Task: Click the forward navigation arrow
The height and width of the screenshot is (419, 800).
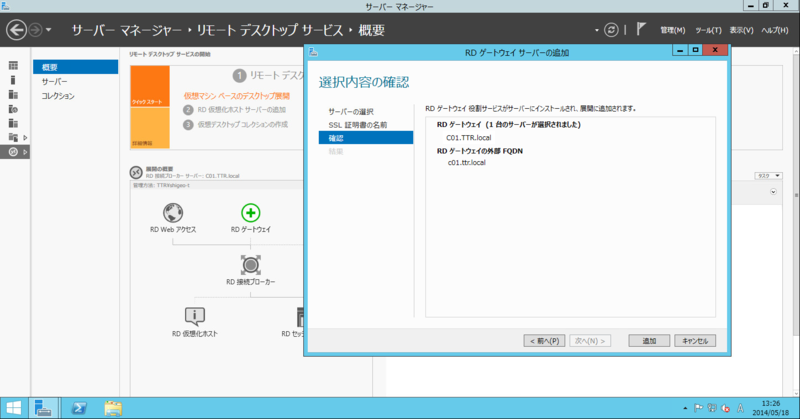Action: click(35, 30)
